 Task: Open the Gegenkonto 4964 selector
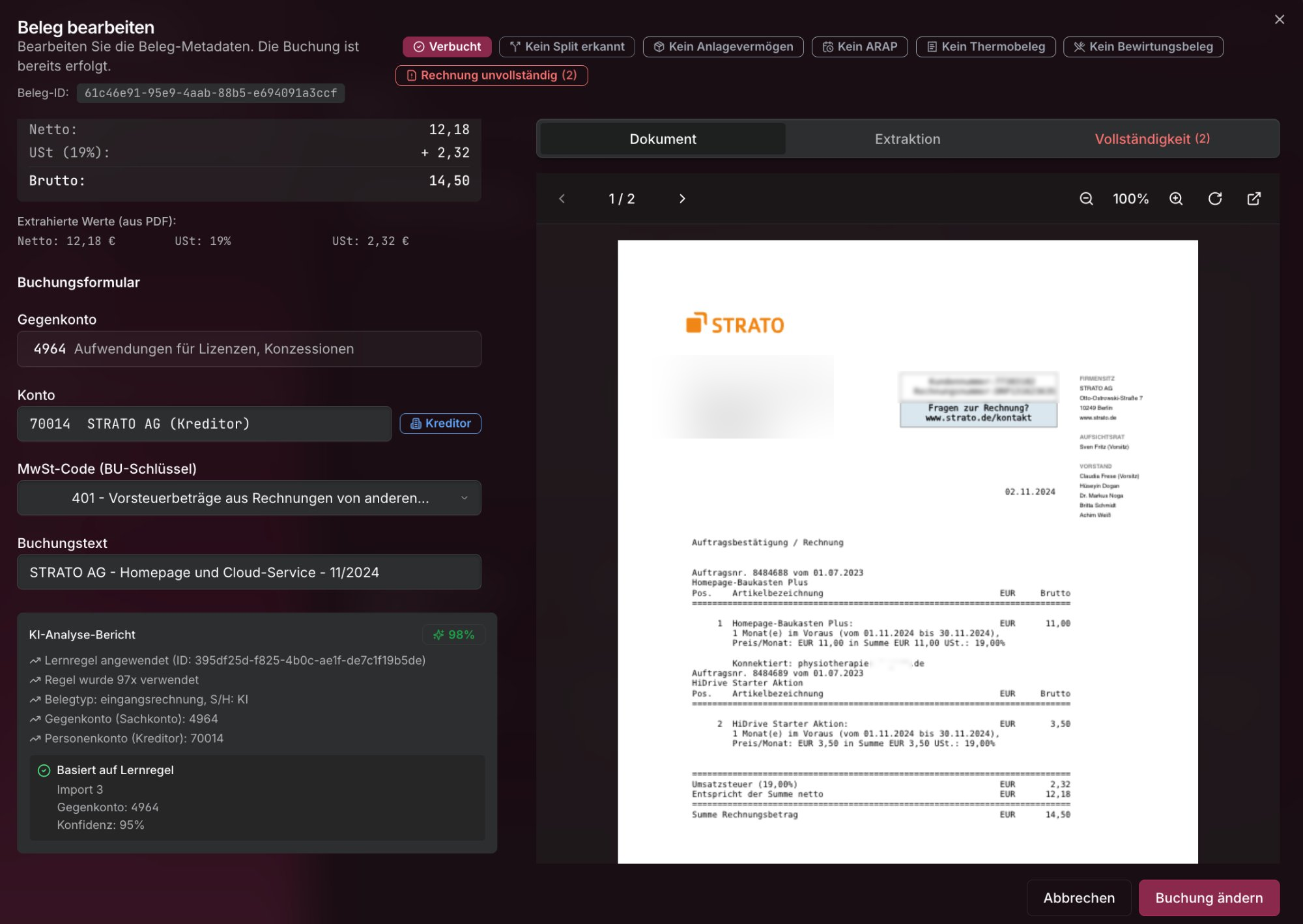[x=249, y=349]
